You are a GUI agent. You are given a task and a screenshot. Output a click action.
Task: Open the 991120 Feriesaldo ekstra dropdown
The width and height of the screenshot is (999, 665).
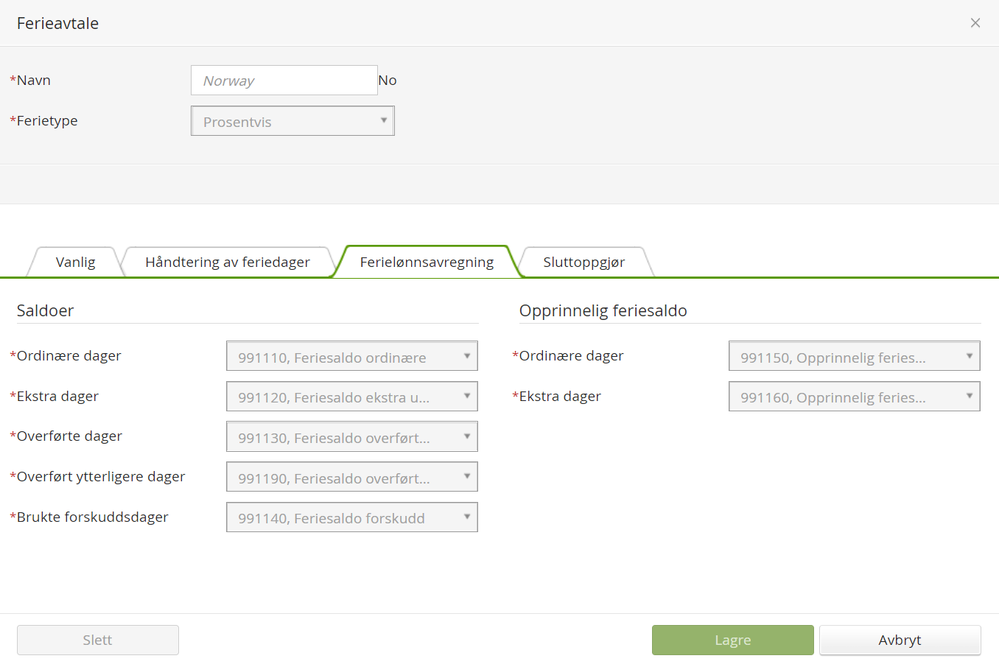tap(351, 397)
